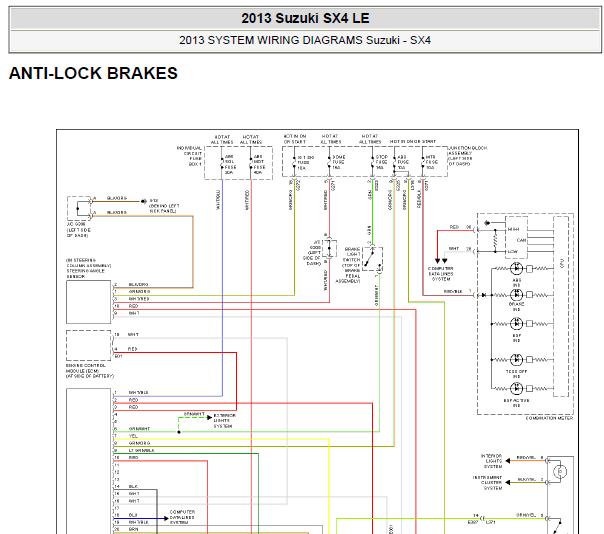Image resolution: width=604 pixels, height=534 pixels.
Task: Select the L371 connector label
Action: point(490,522)
